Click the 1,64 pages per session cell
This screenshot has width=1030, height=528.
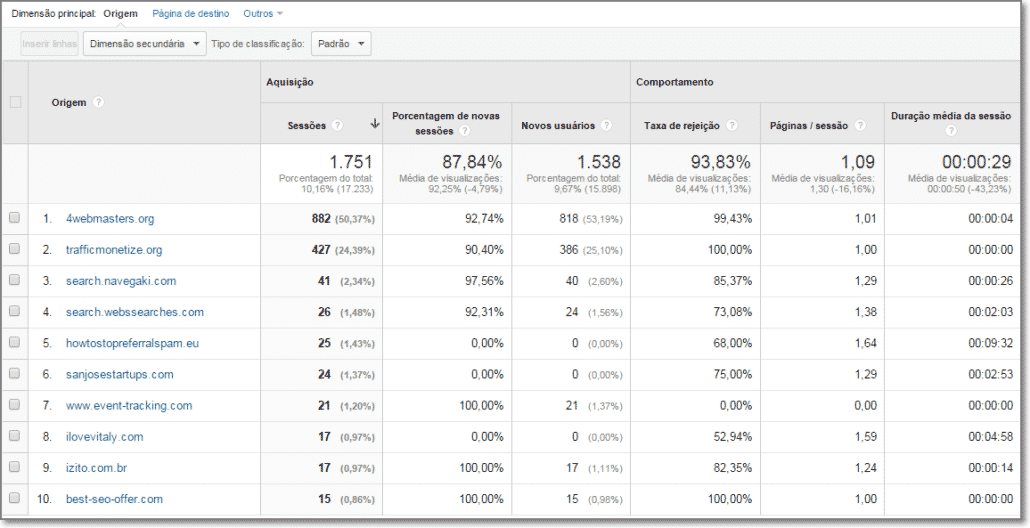click(x=866, y=343)
